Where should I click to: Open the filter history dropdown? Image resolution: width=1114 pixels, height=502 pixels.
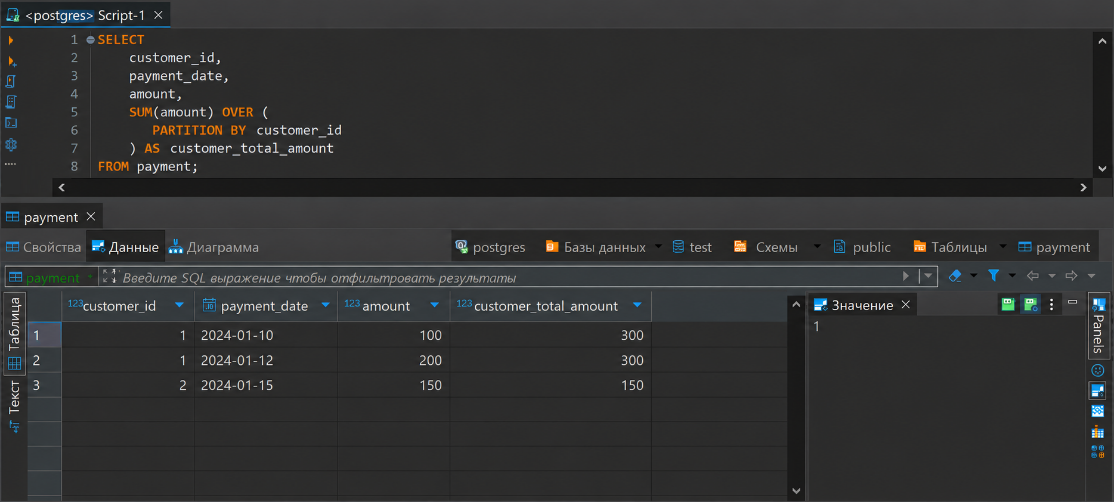(929, 275)
